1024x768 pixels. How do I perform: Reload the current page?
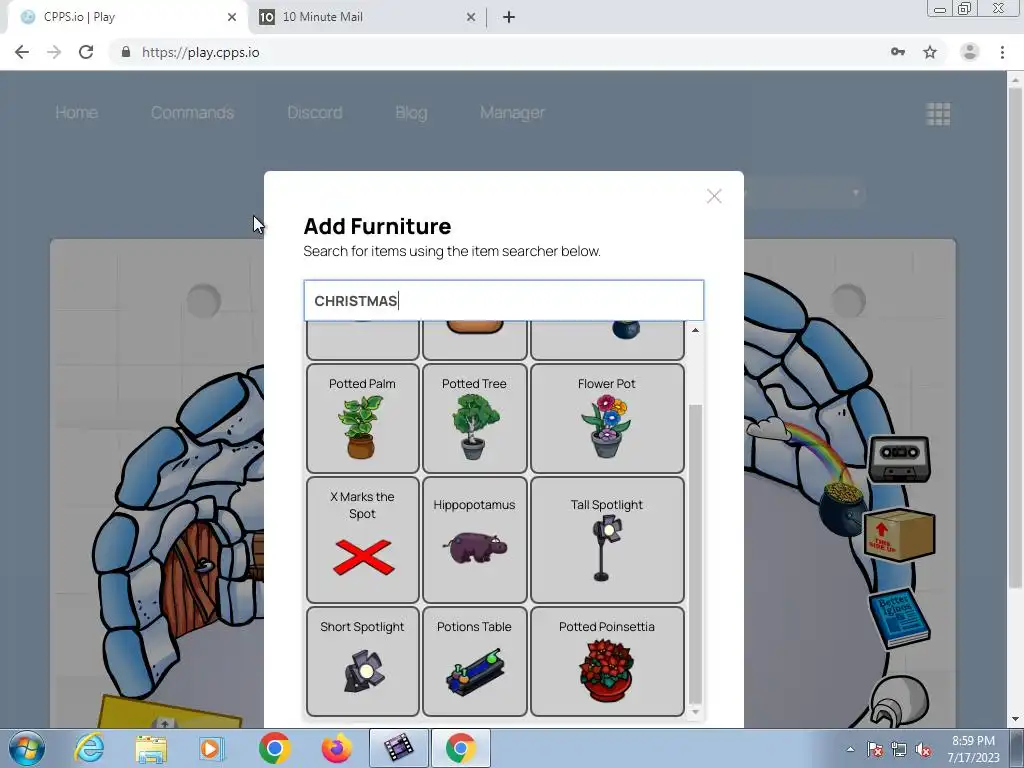(x=86, y=52)
